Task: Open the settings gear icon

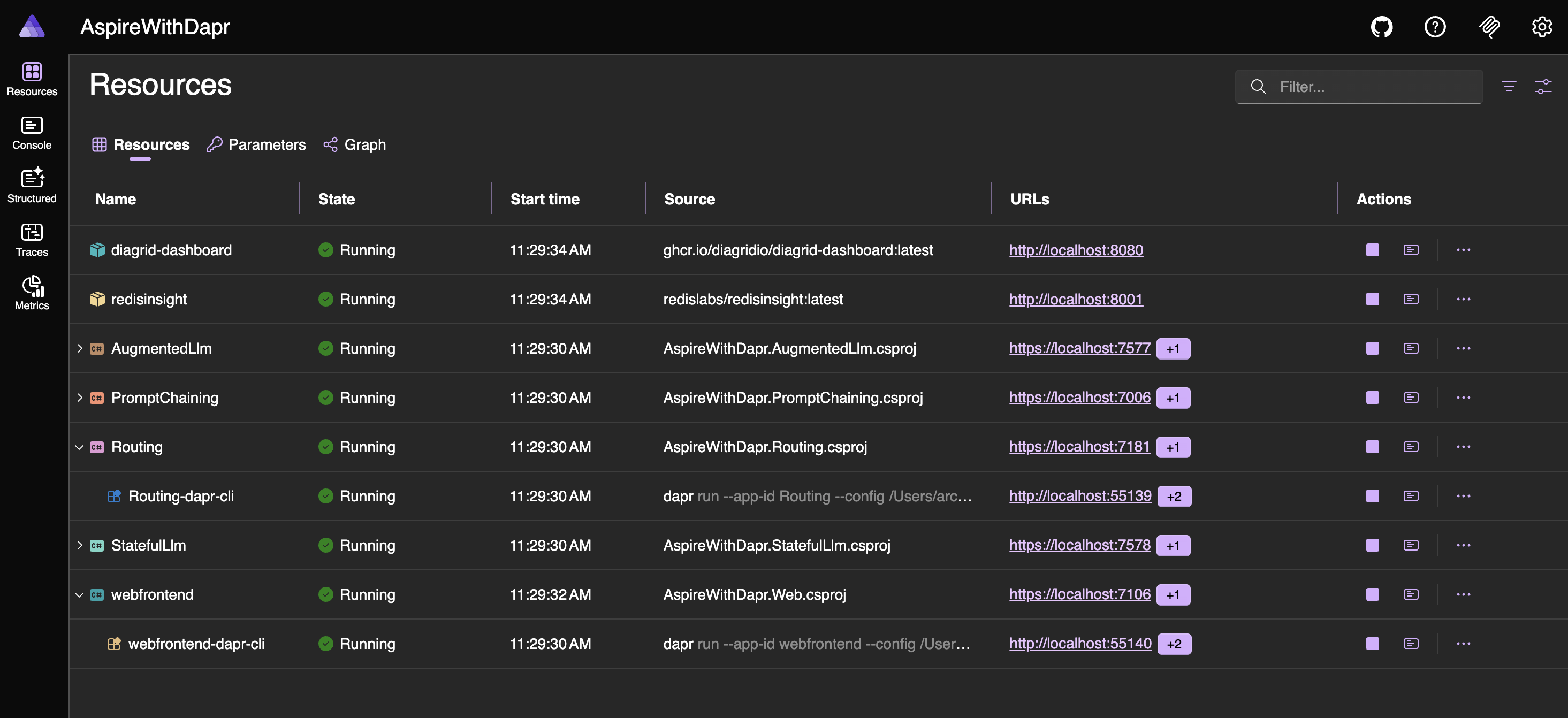Action: (x=1542, y=27)
